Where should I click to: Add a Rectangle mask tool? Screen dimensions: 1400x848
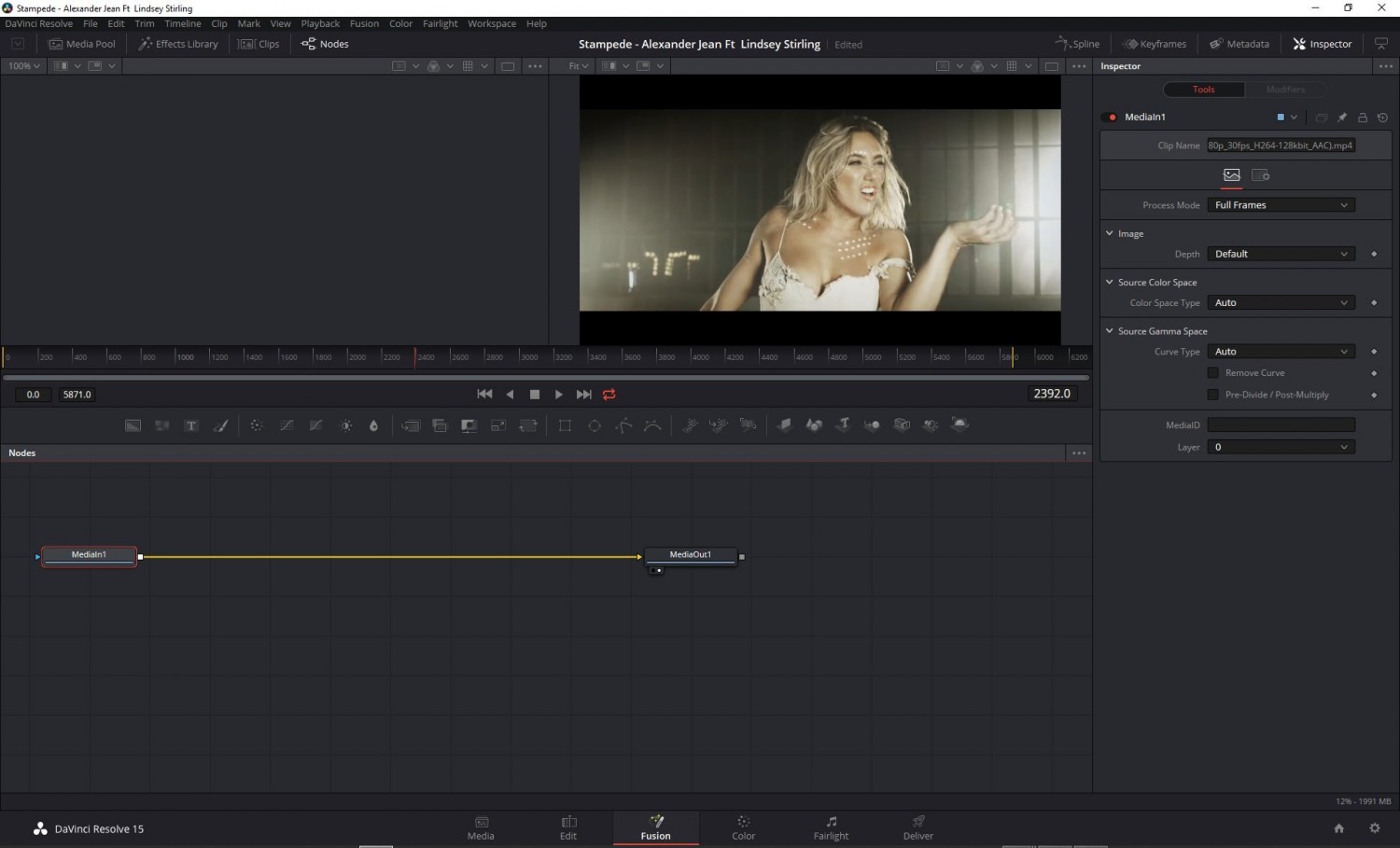click(565, 425)
